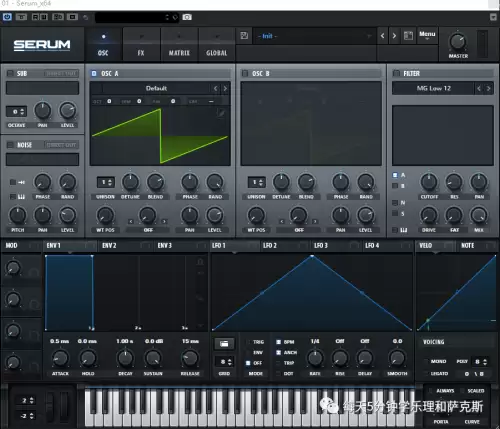Enable the FILTER module
The height and width of the screenshot is (429, 500).
point(396,73)
